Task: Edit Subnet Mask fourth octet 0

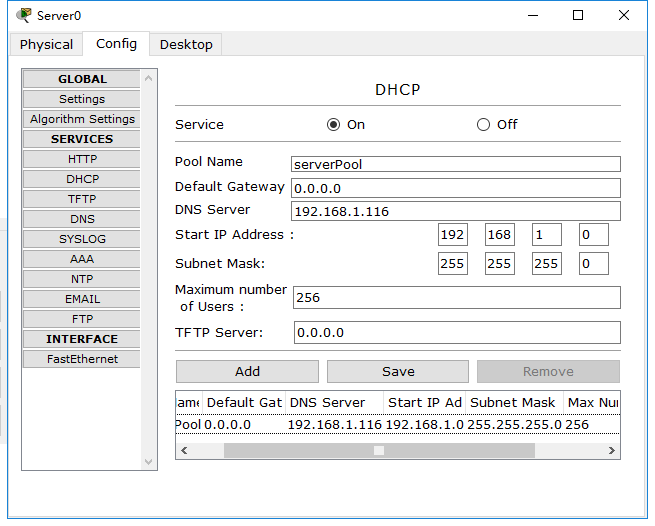Action: [594, 264]
